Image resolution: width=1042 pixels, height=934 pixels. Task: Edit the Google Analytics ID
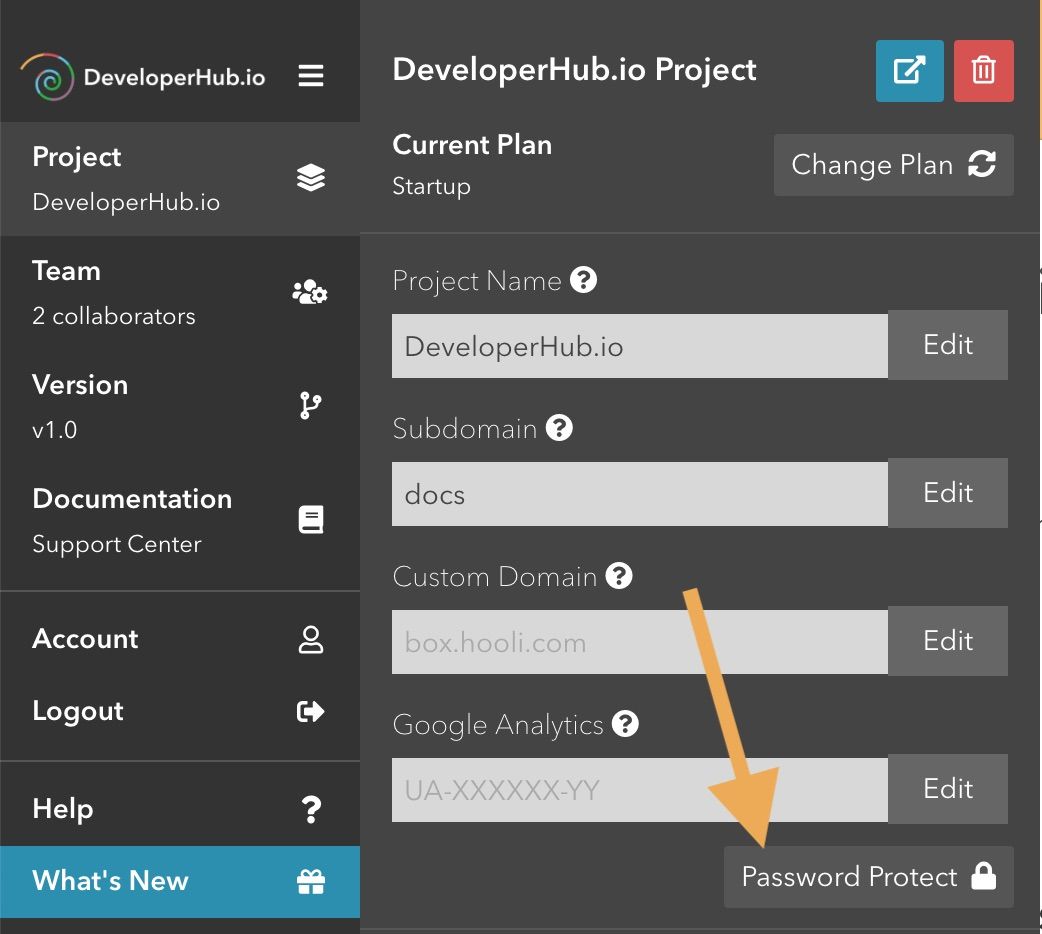pyautogui.click(x=948, y=788)
